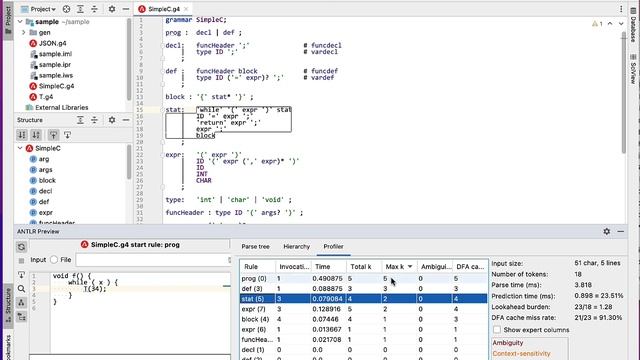
Task: Select the stat (5) profiler row
Action: 364,299
